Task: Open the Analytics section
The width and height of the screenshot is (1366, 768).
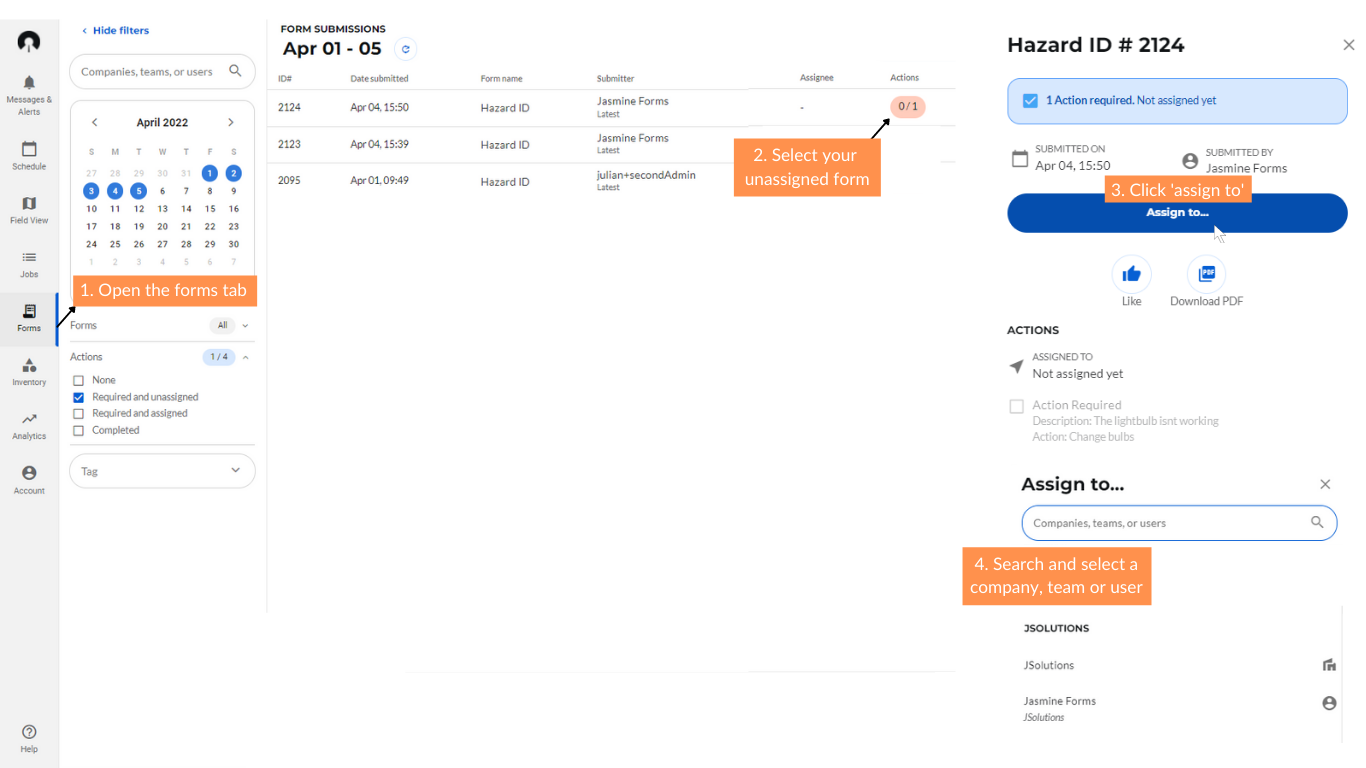Action: [29, 424]
